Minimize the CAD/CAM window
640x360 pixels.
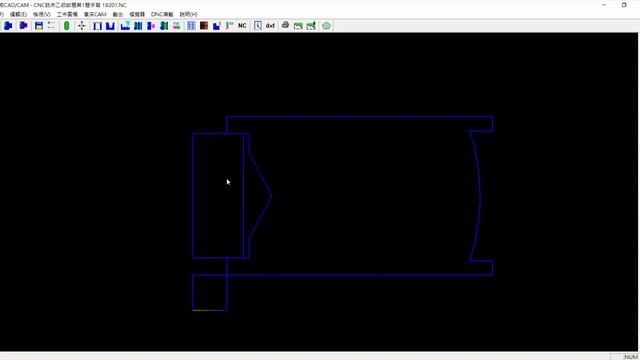[x=604, y=5]
